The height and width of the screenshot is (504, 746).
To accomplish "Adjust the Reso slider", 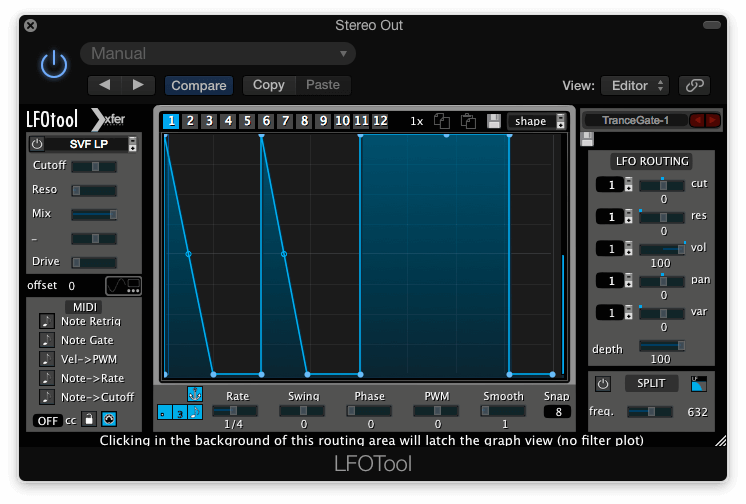I will [94, 190].
